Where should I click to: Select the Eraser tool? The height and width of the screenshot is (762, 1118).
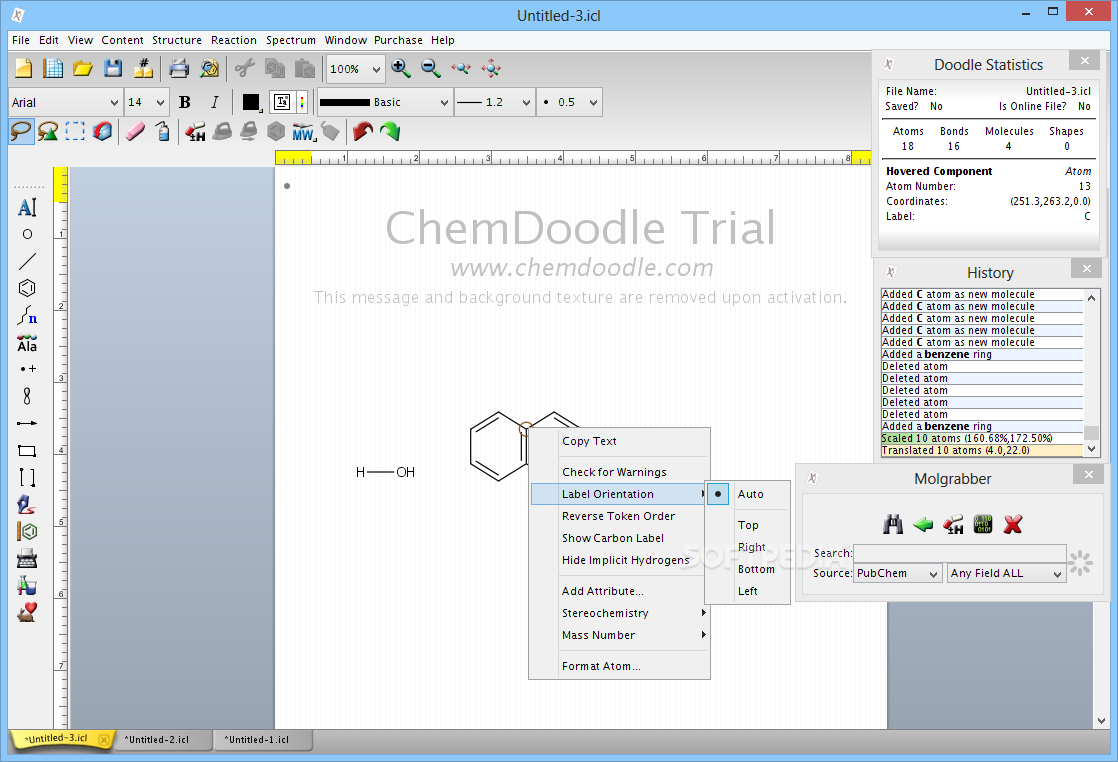[x=135, y=132]
